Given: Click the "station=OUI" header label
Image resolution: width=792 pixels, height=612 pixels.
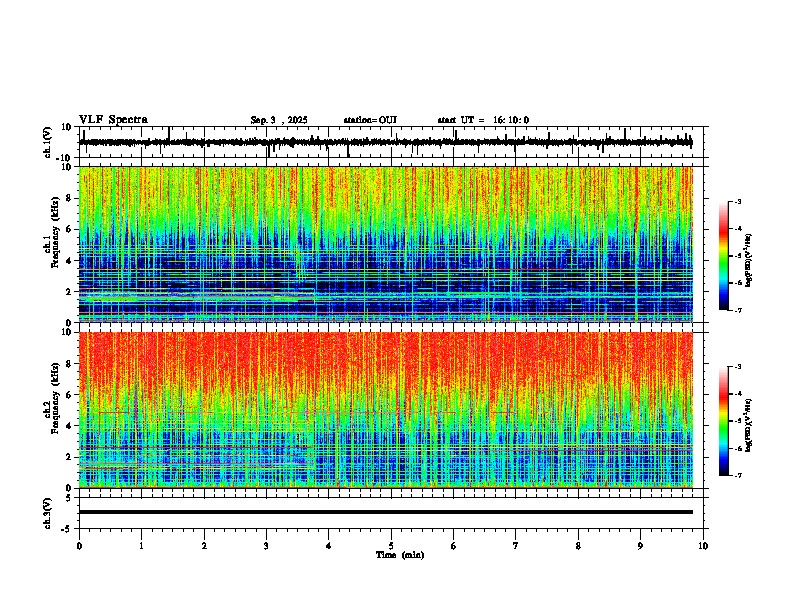Looking at the screenshot, I should pos(370,120).
